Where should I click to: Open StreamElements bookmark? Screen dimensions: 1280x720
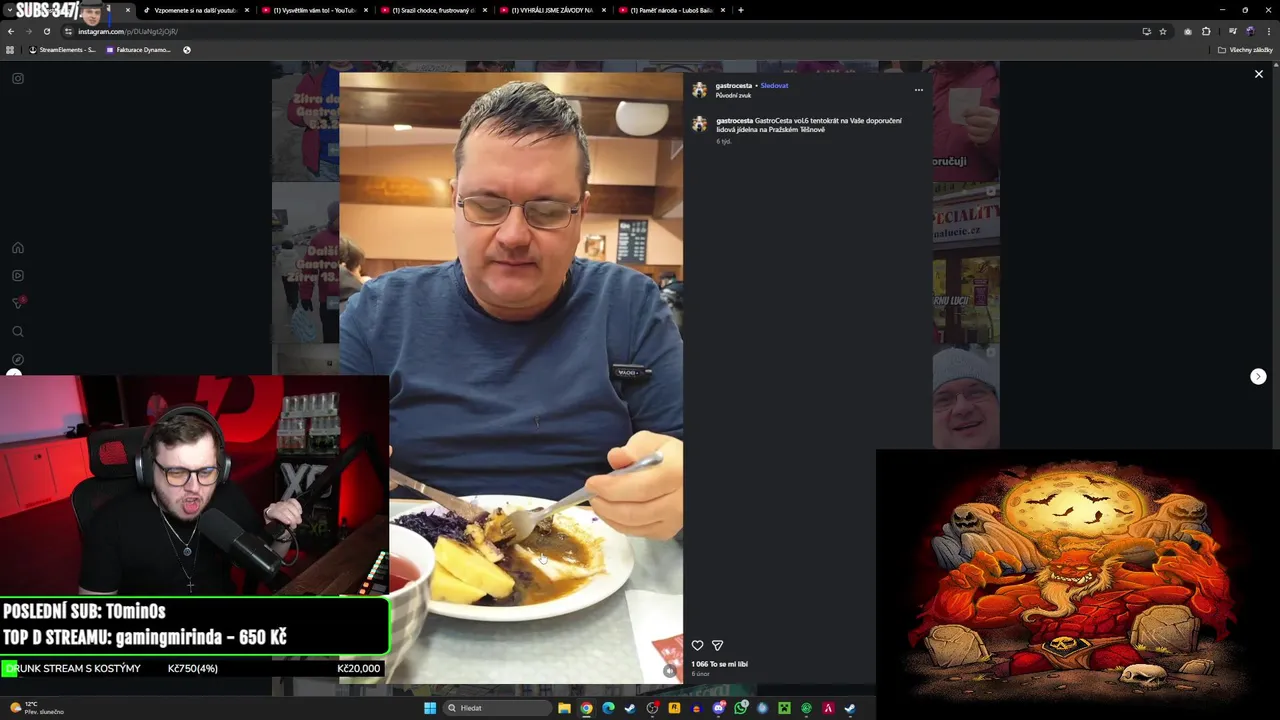63,50
